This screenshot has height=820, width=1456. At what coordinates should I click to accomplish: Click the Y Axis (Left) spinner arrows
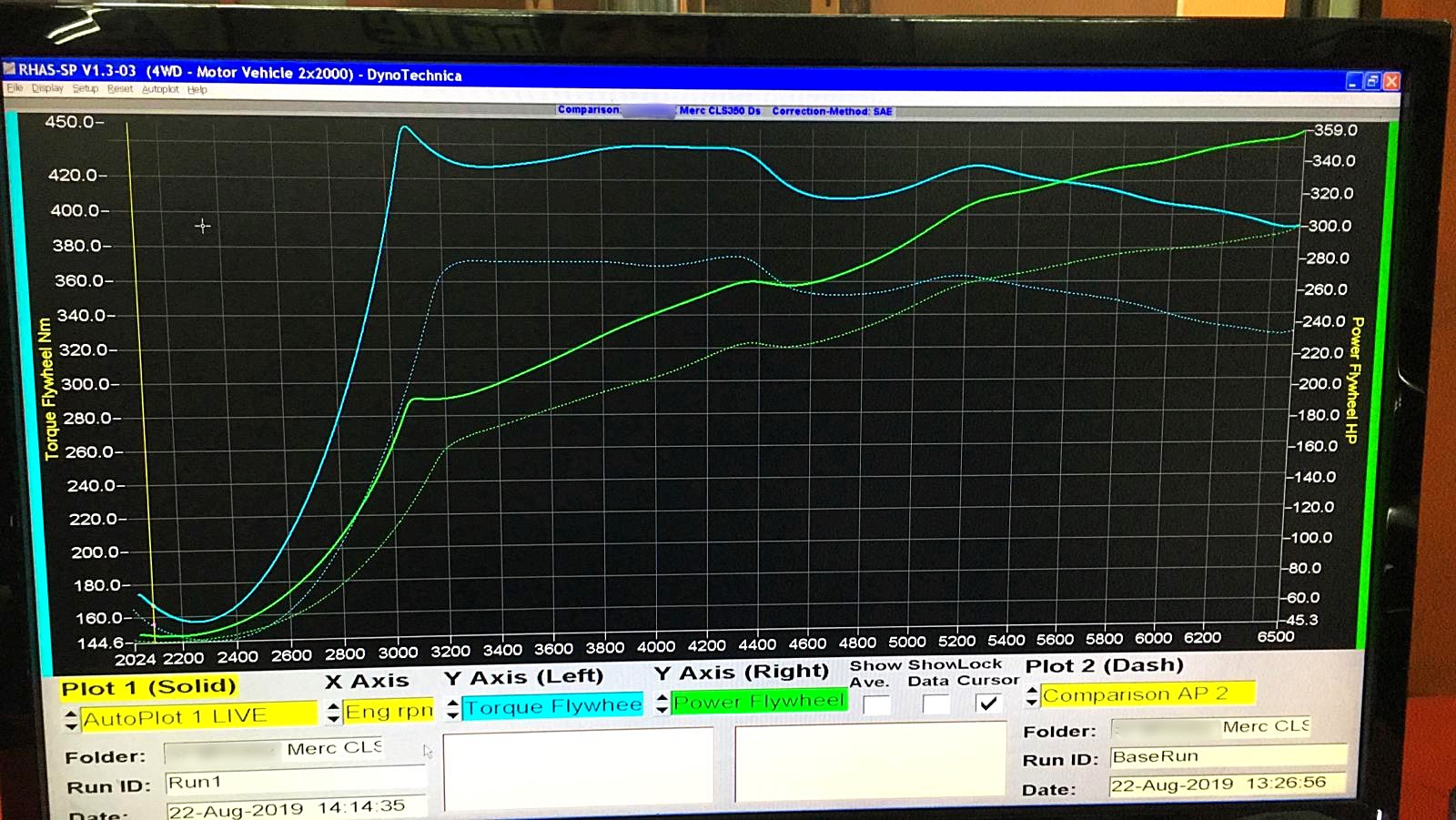pos(452,709)
